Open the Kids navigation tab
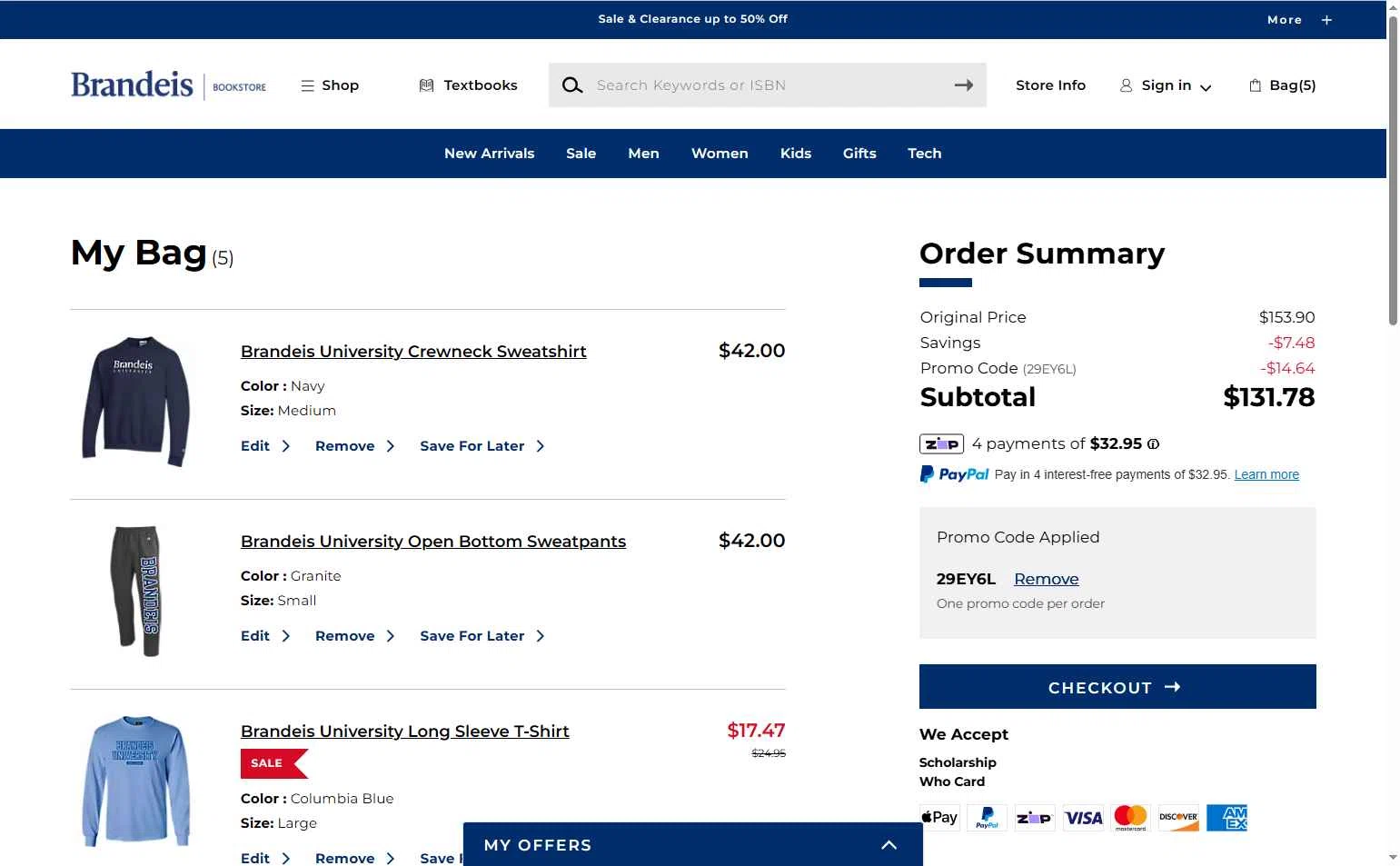Viewport: 1400px width, 866px height. pyautogui.click(x=796, y=154)
